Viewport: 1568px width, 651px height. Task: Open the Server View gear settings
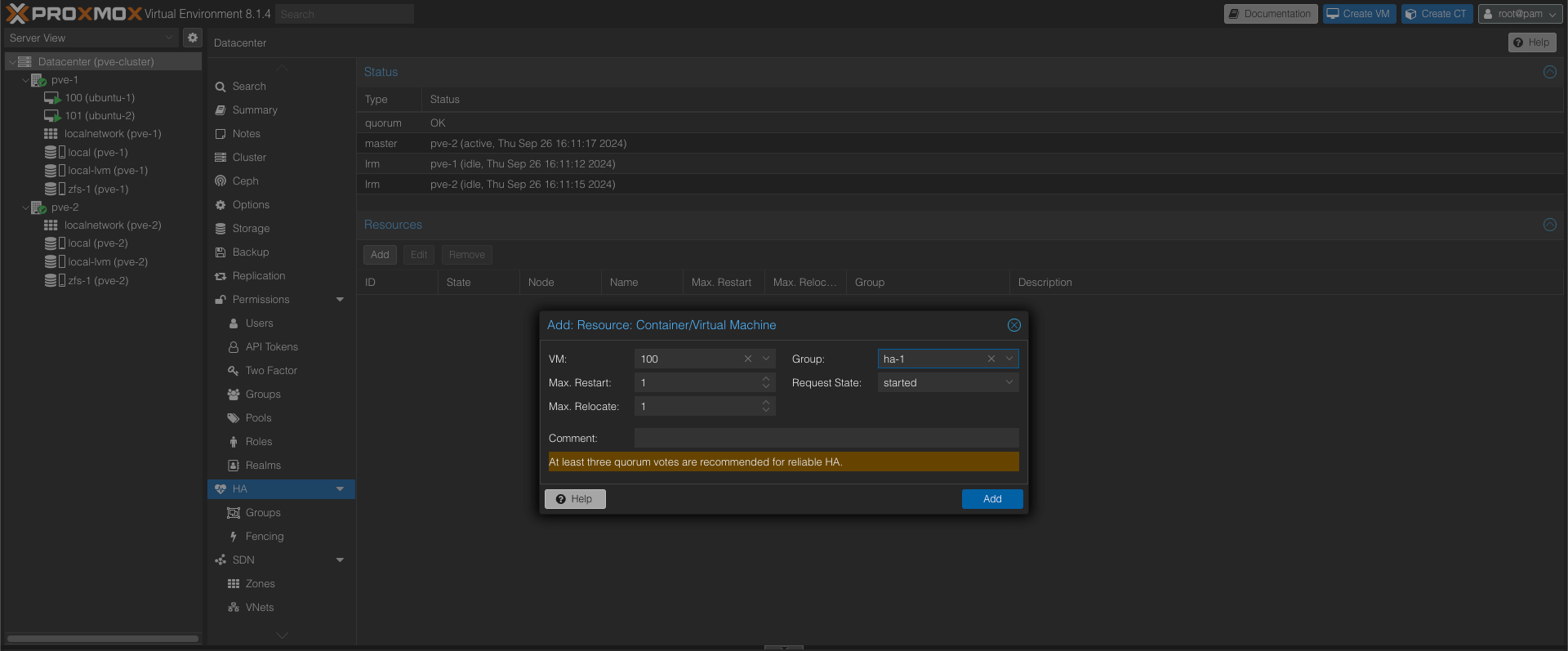pyautogui.click(x=193, y=38)
